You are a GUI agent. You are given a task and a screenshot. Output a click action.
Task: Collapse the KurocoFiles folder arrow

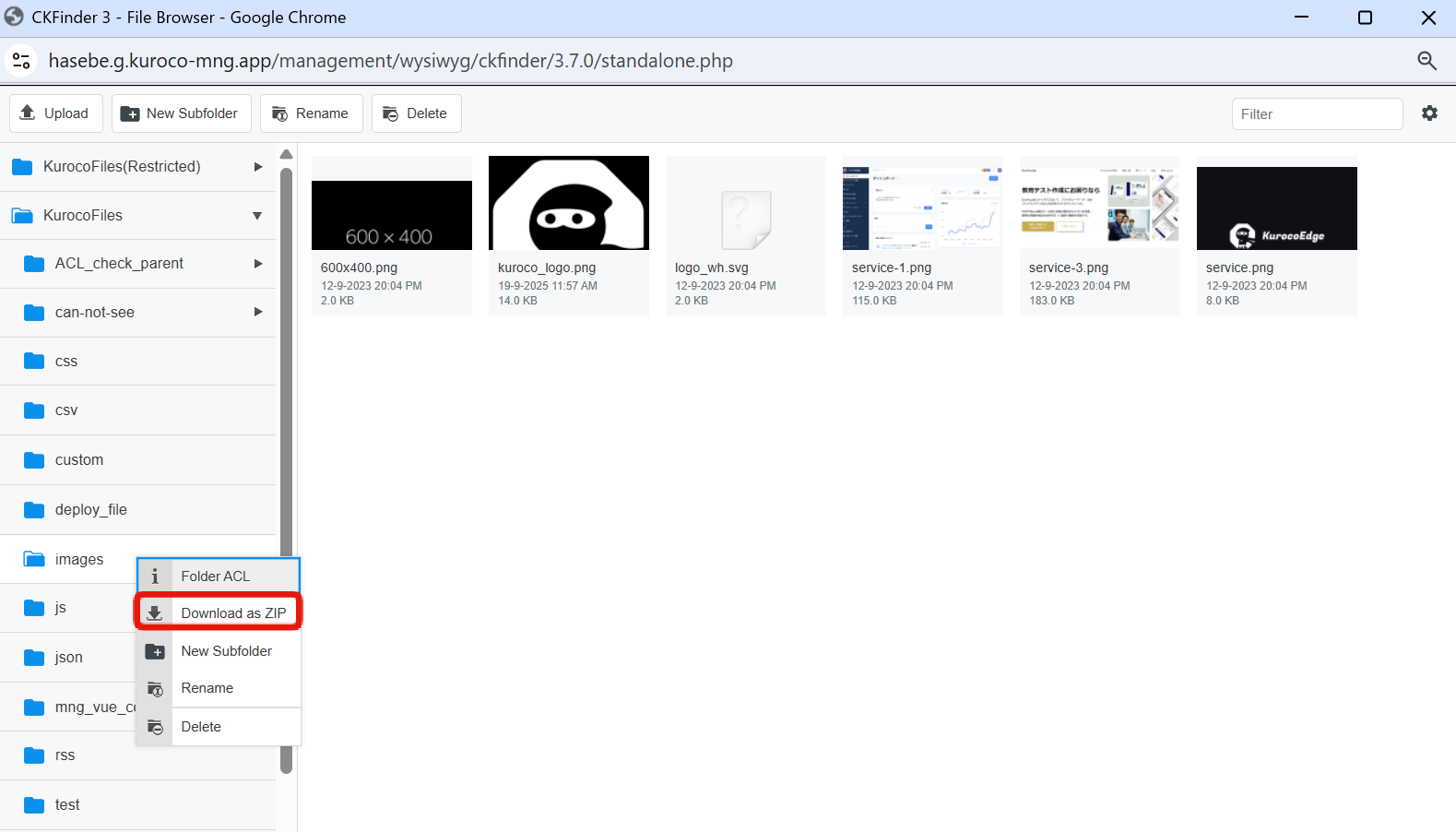[257, 216]
